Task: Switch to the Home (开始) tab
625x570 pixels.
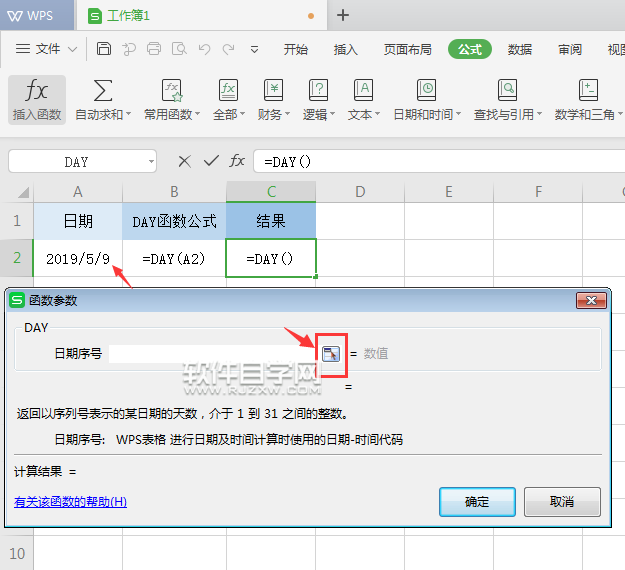Action: pyautogui.click(x=295, y=49)
